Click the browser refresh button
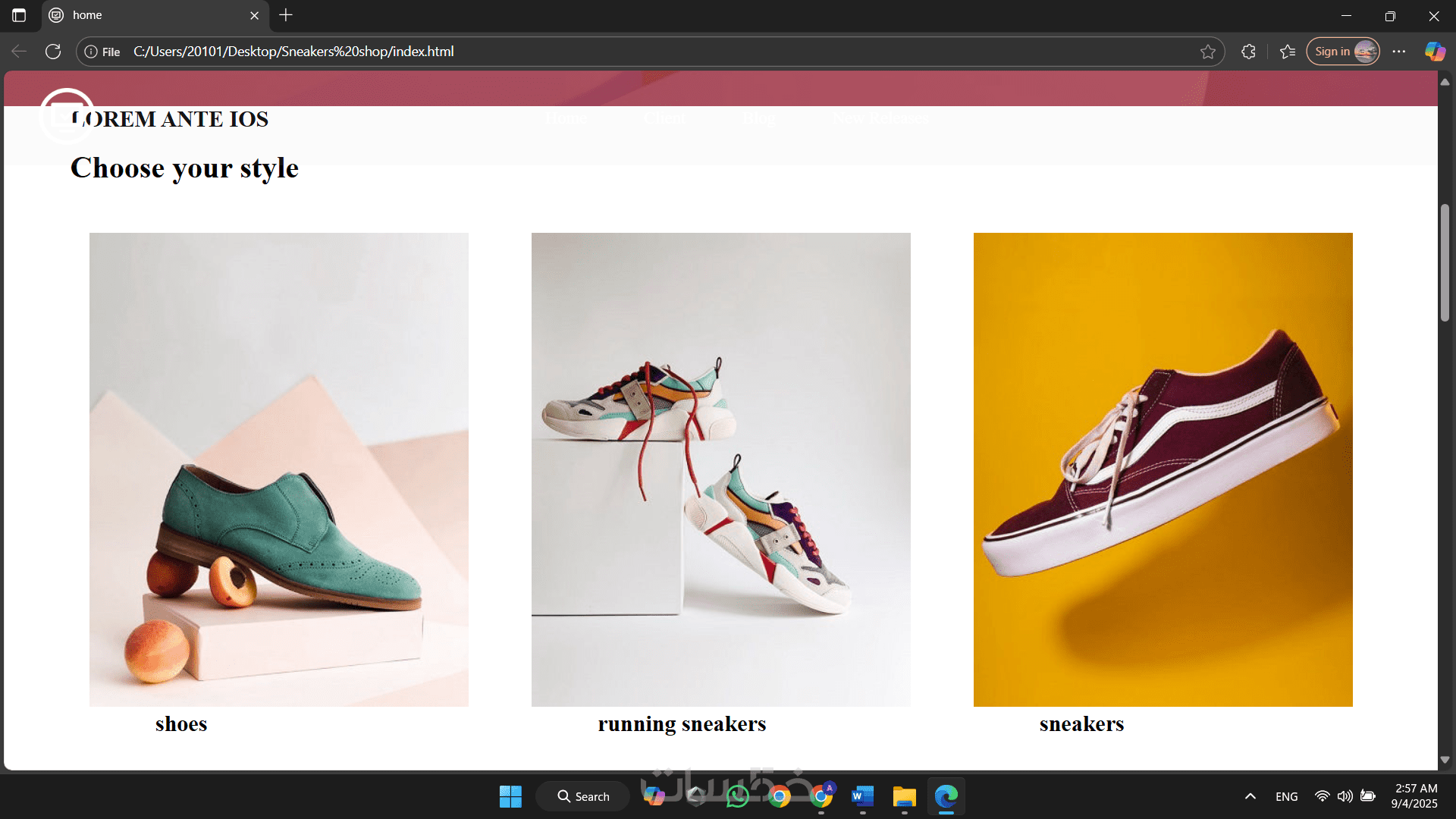This screenshot has height=819, width=1456. coord(53,52)
